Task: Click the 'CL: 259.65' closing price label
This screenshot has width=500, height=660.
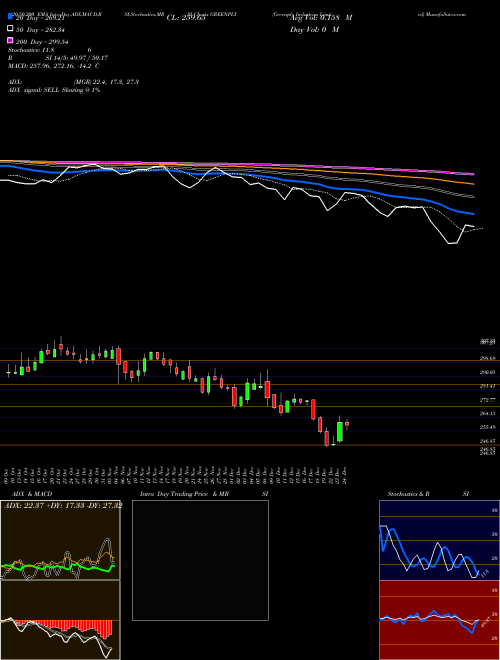Action: point(186,18)
